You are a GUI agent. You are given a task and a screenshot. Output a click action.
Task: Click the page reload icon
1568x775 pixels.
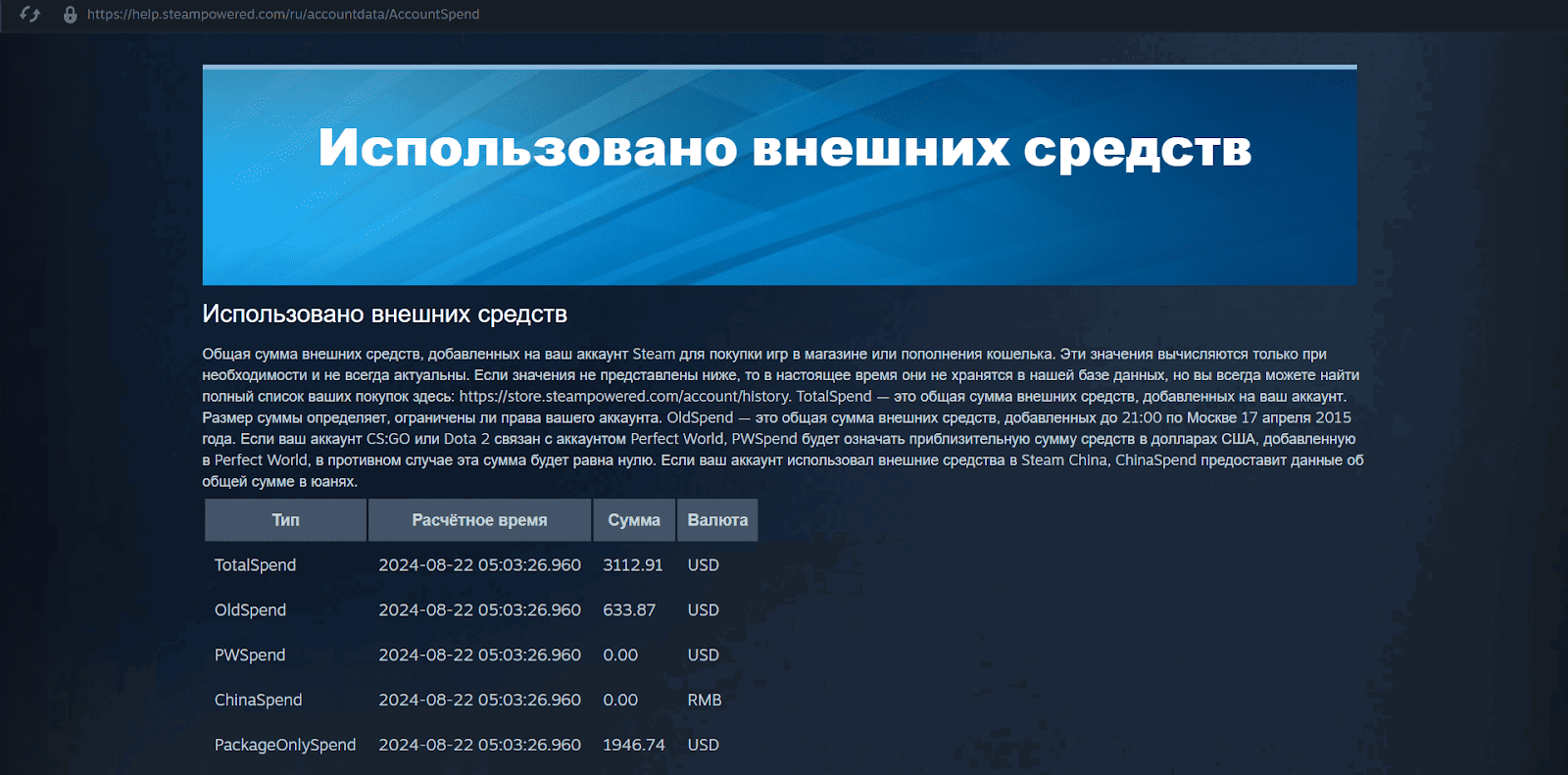[30, 15]
